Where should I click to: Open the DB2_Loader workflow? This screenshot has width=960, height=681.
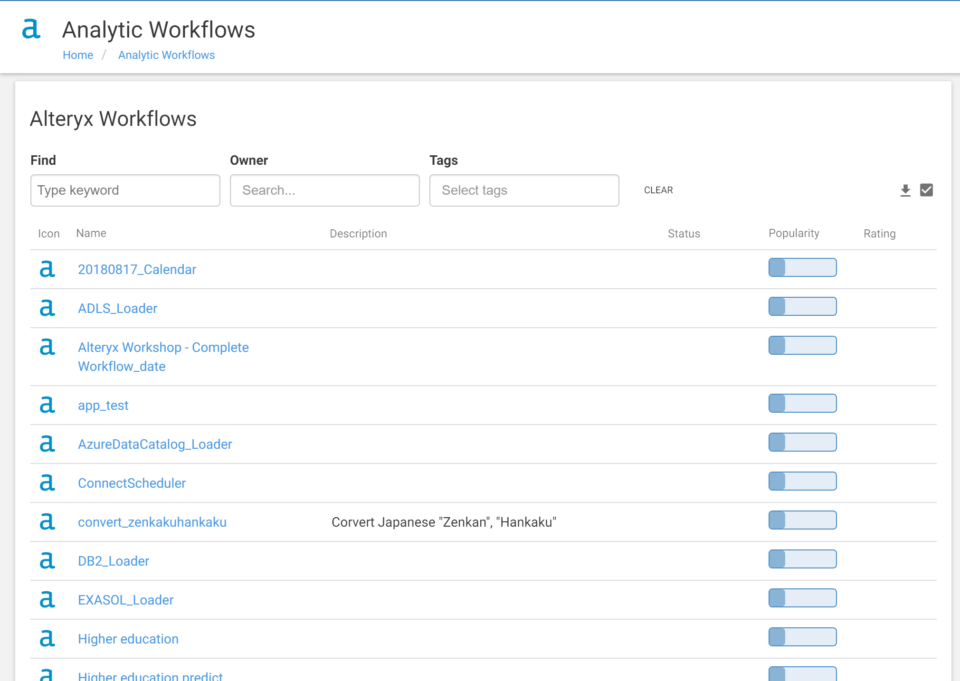[113, 561]
